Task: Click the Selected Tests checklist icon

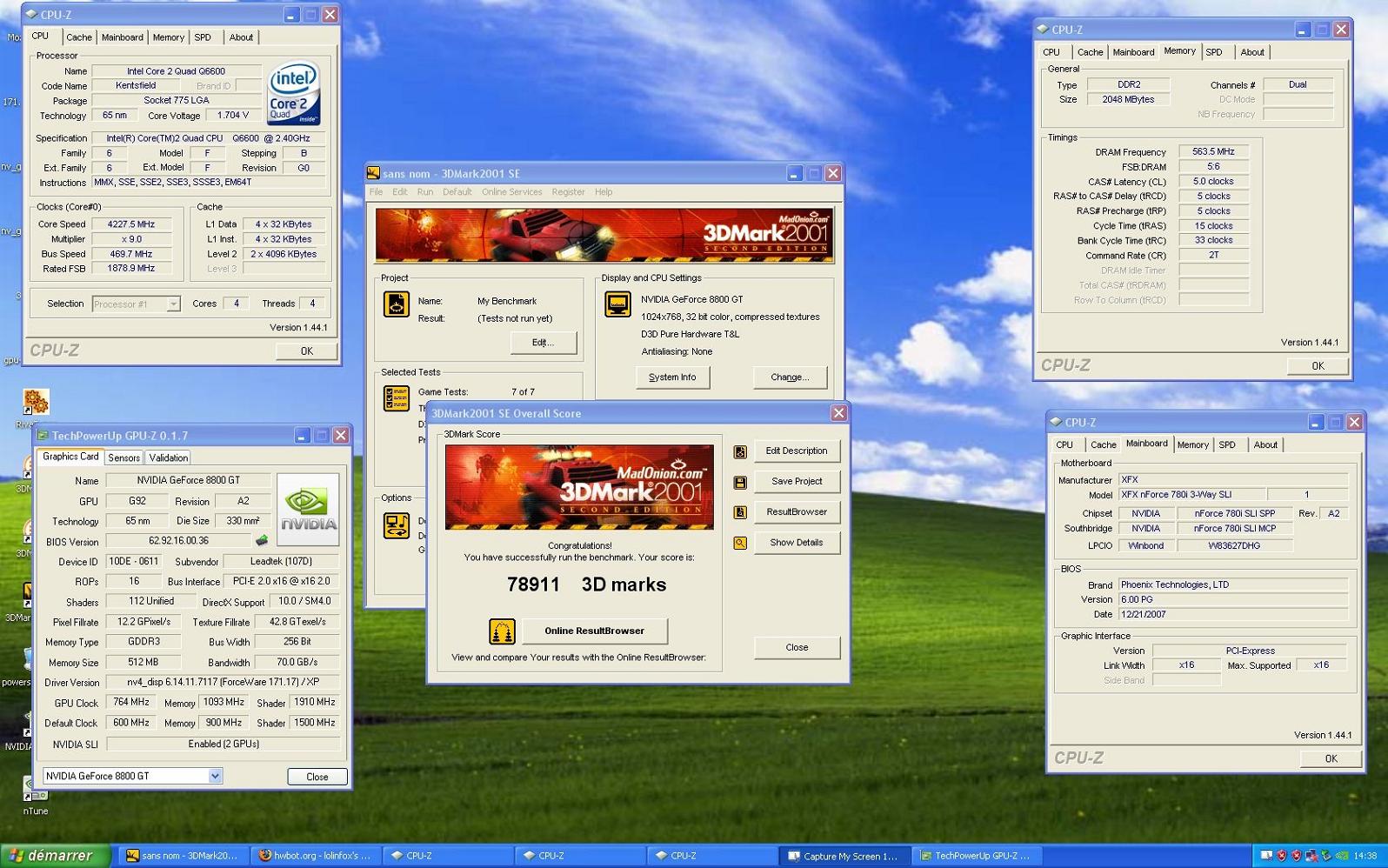Action: point(397,398)
